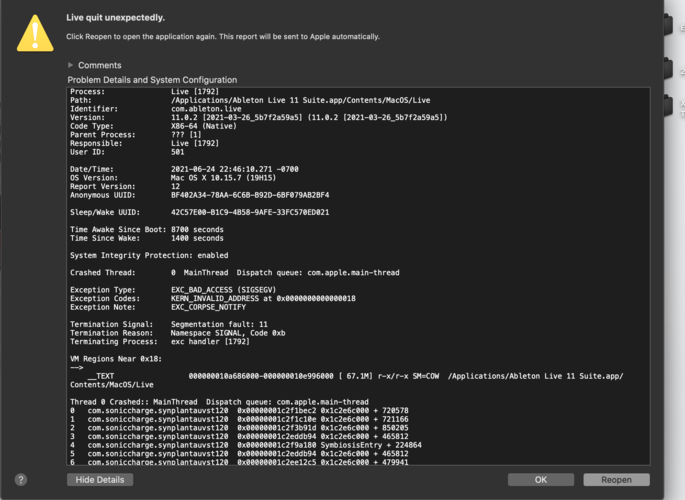Click the 'EXC_CORPSE_NOTIFY' exception note
This screenshot has height=500, width=685.
click(208, 307)
